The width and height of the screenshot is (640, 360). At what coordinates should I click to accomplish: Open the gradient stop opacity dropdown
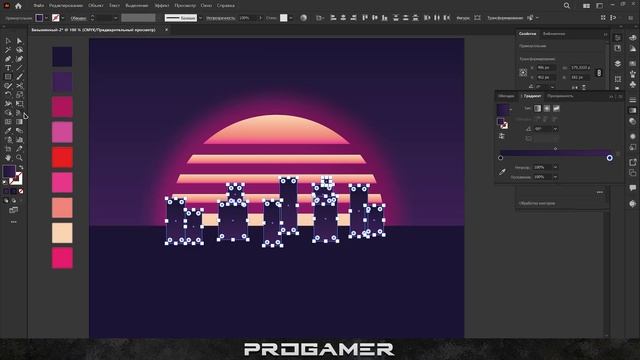coord(555,167)
